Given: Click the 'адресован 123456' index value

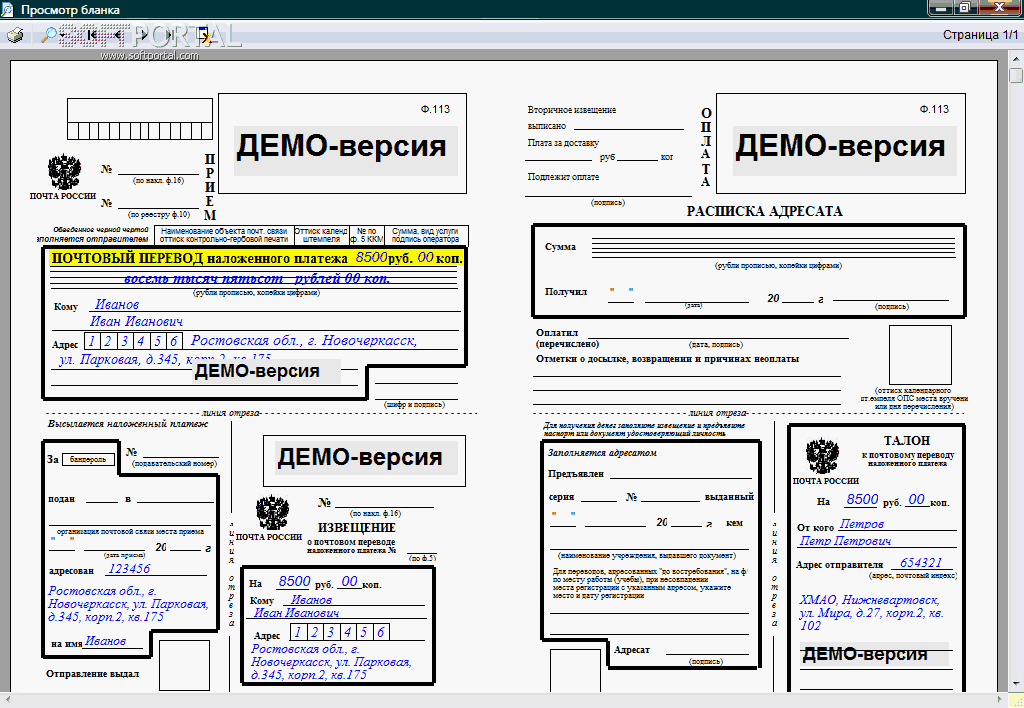Looking at the screenshot, I should 129,569.
